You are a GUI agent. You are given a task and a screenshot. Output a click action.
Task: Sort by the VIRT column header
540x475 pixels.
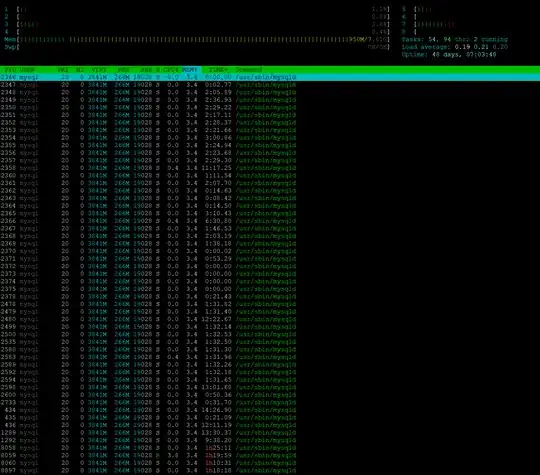pyautogui.click(x=98, y=70)
